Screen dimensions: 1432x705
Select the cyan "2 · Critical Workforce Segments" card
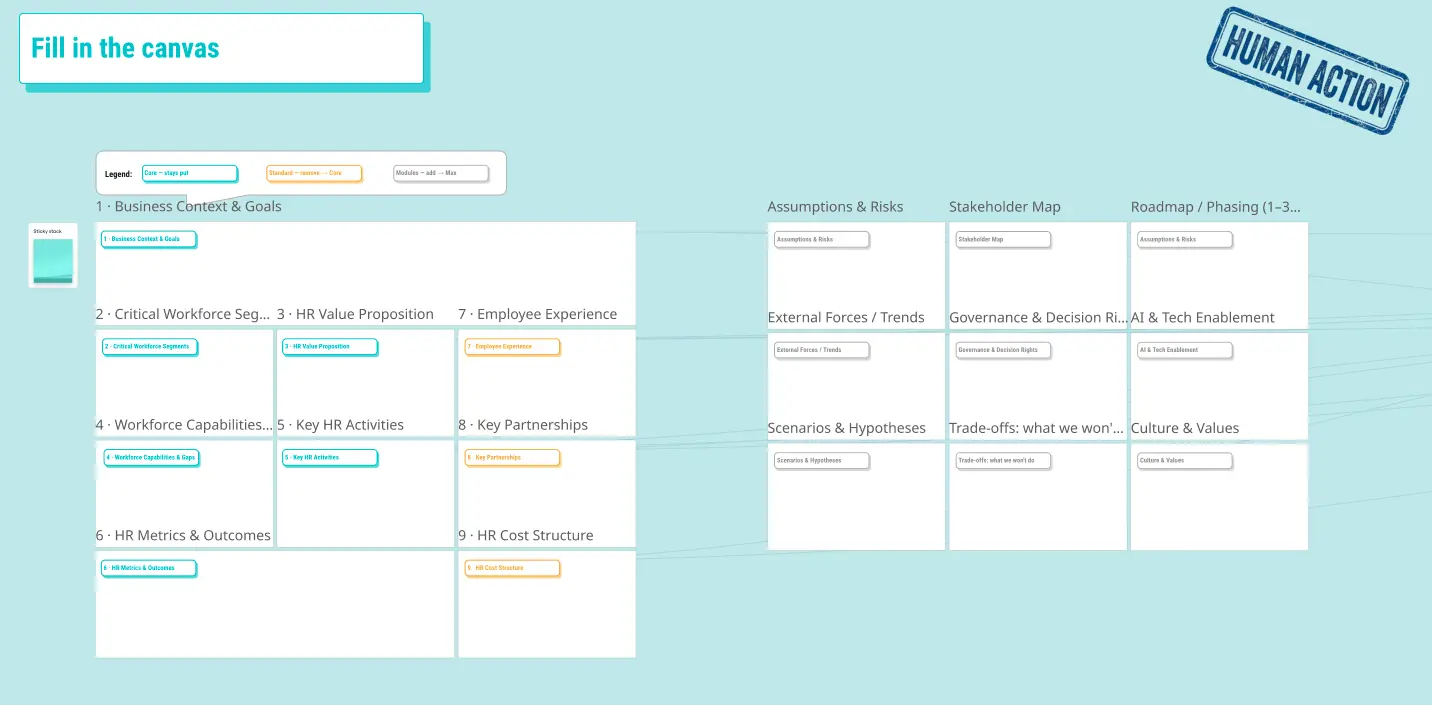pos(150,347)
